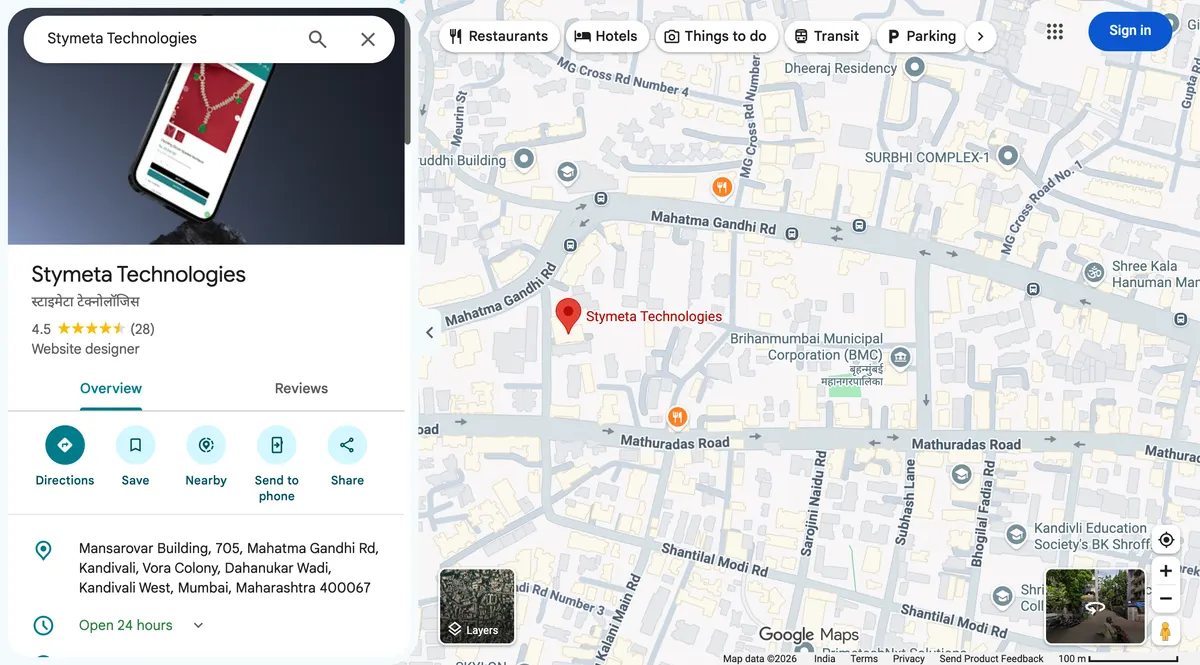Open the Google apps grid icon
This screenshot has width=1200, height=665.
click(x=1054, y=31)
